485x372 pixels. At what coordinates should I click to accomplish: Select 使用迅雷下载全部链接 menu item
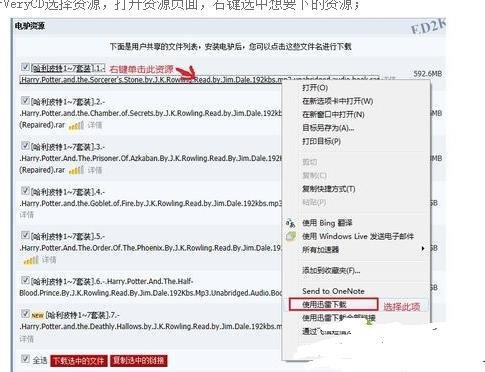tap(338, 318)
